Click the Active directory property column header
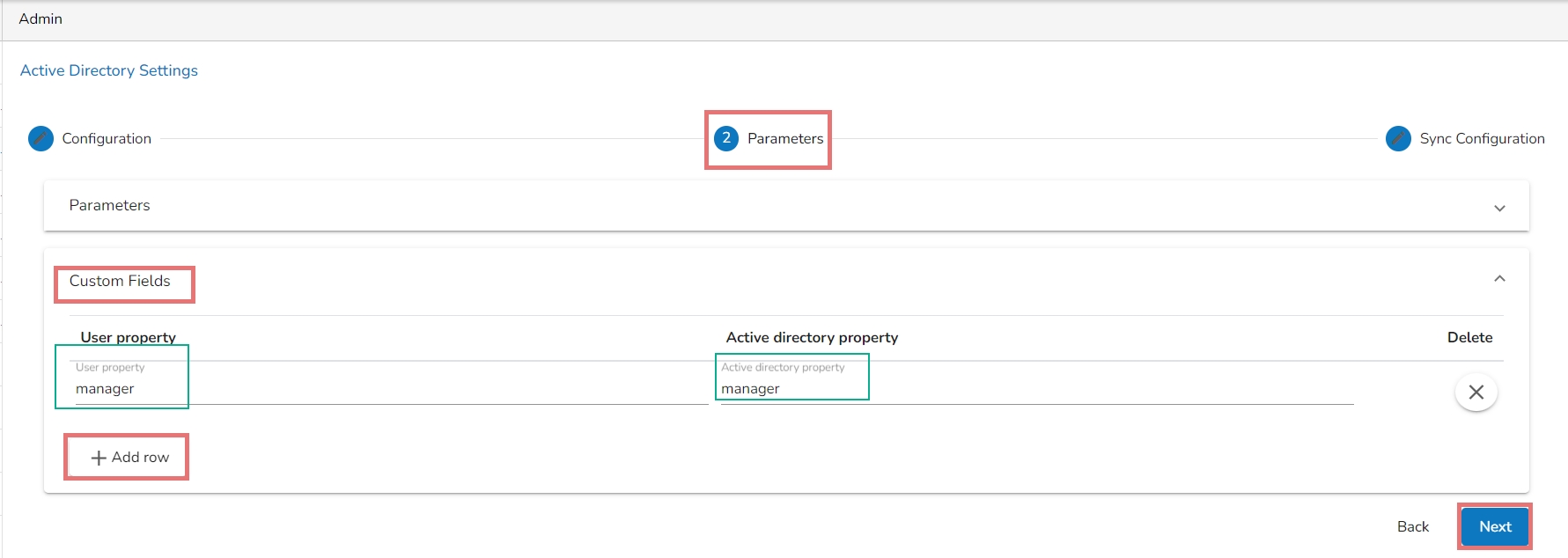1568x558 pixels. pos(812,338)
